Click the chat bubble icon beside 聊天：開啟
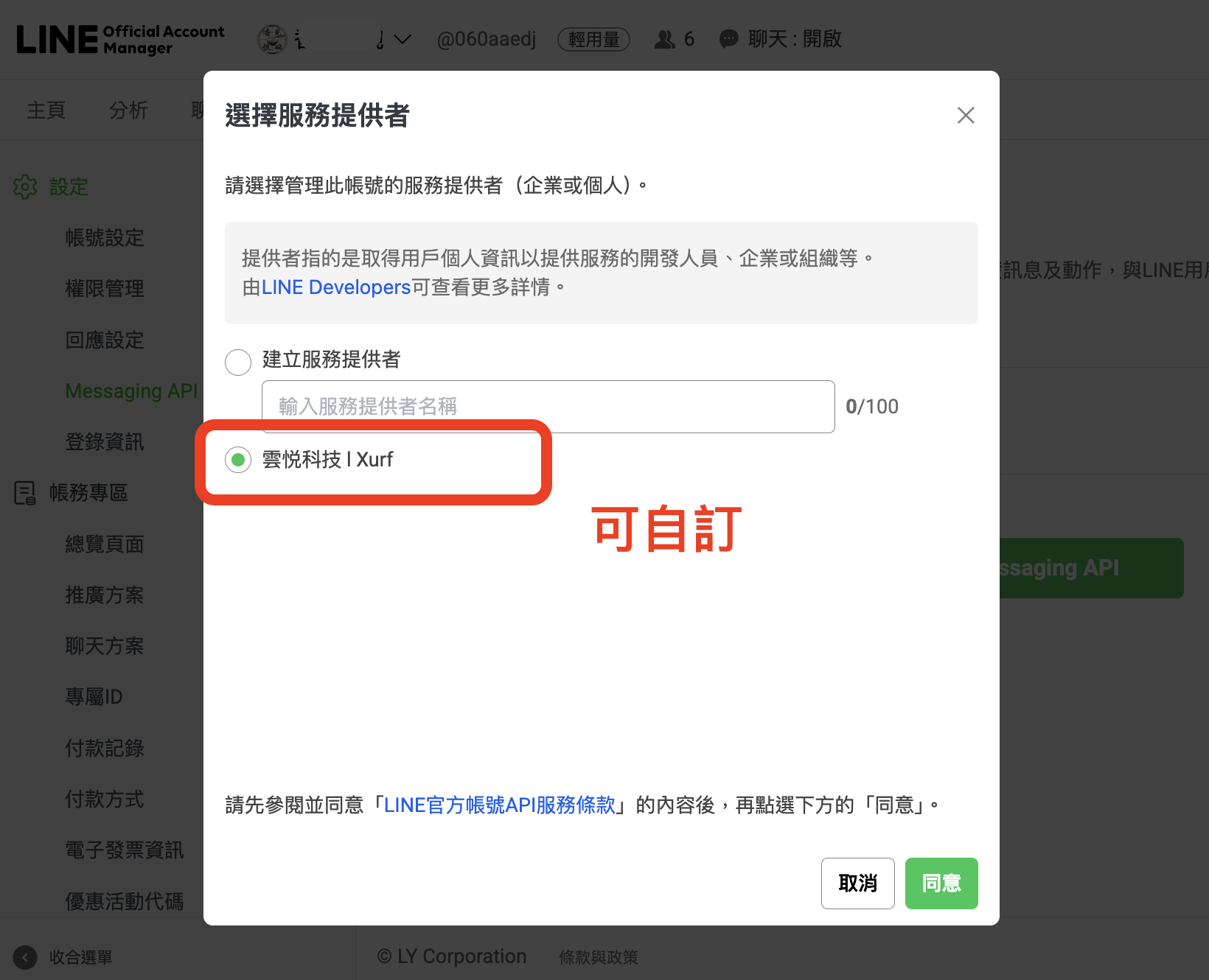This screenshot has width=1209, height=980. [x=729, y=39]
